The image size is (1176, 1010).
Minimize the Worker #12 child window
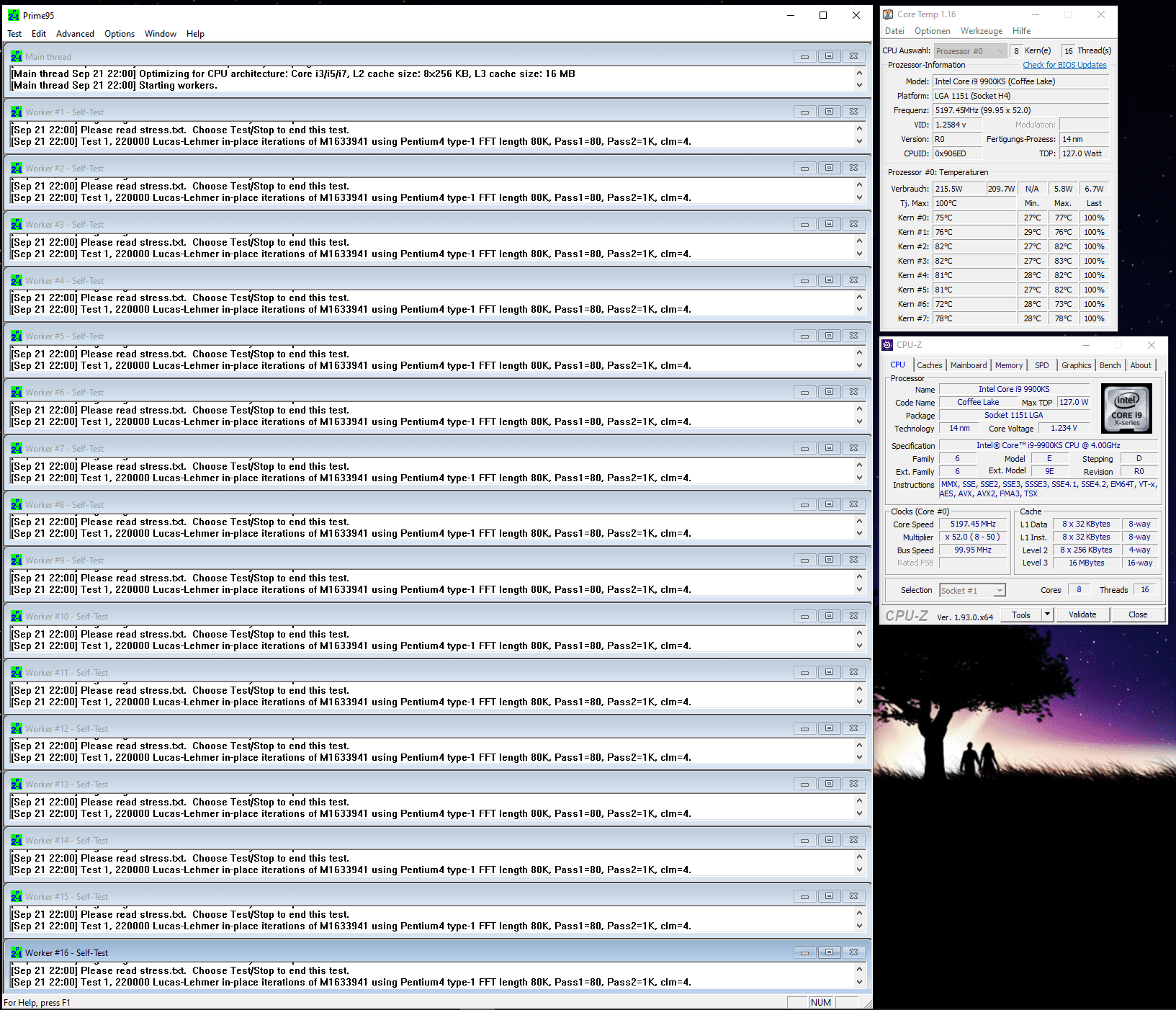coord(804,728)
